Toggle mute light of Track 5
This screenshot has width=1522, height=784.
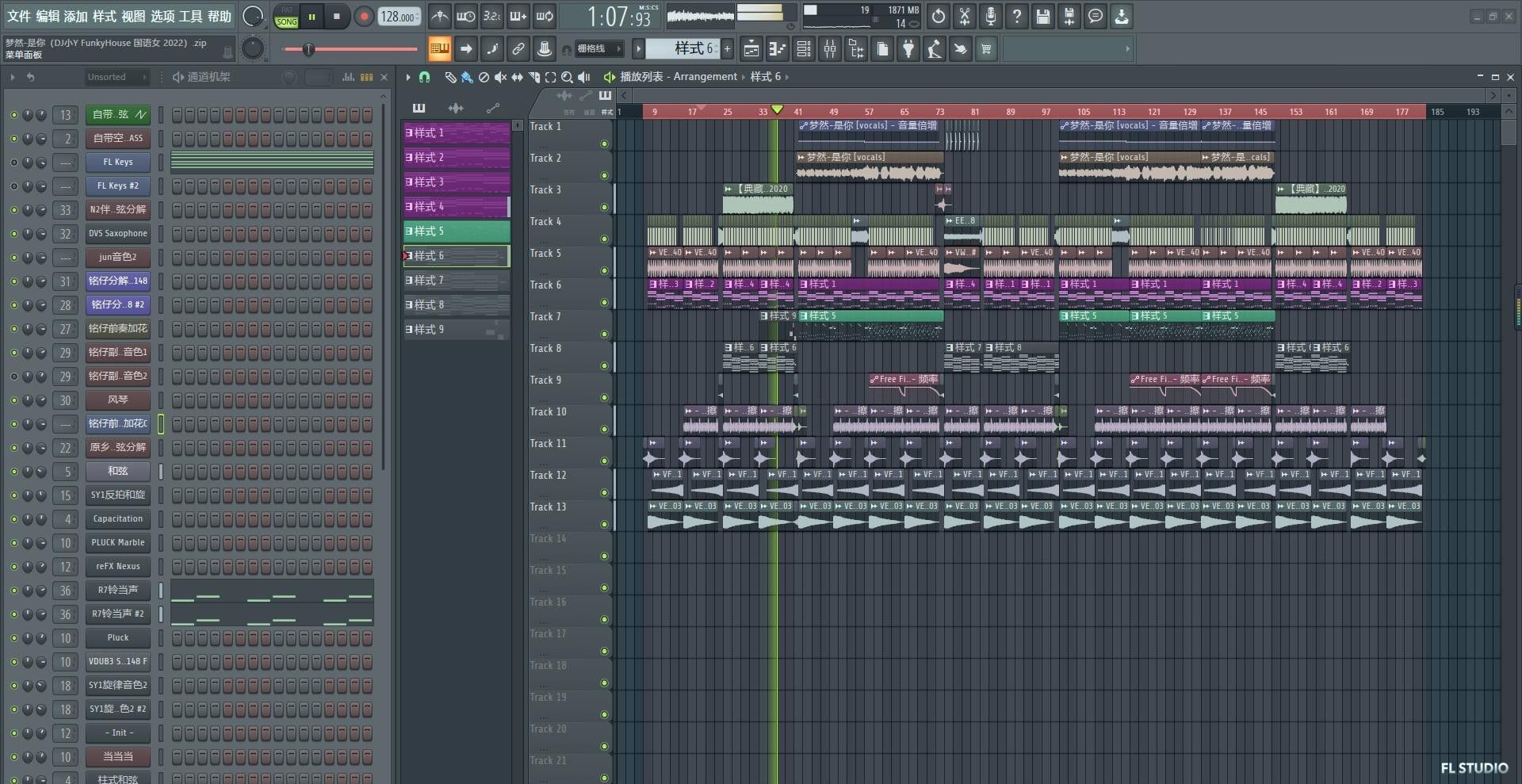pos(605,270)
